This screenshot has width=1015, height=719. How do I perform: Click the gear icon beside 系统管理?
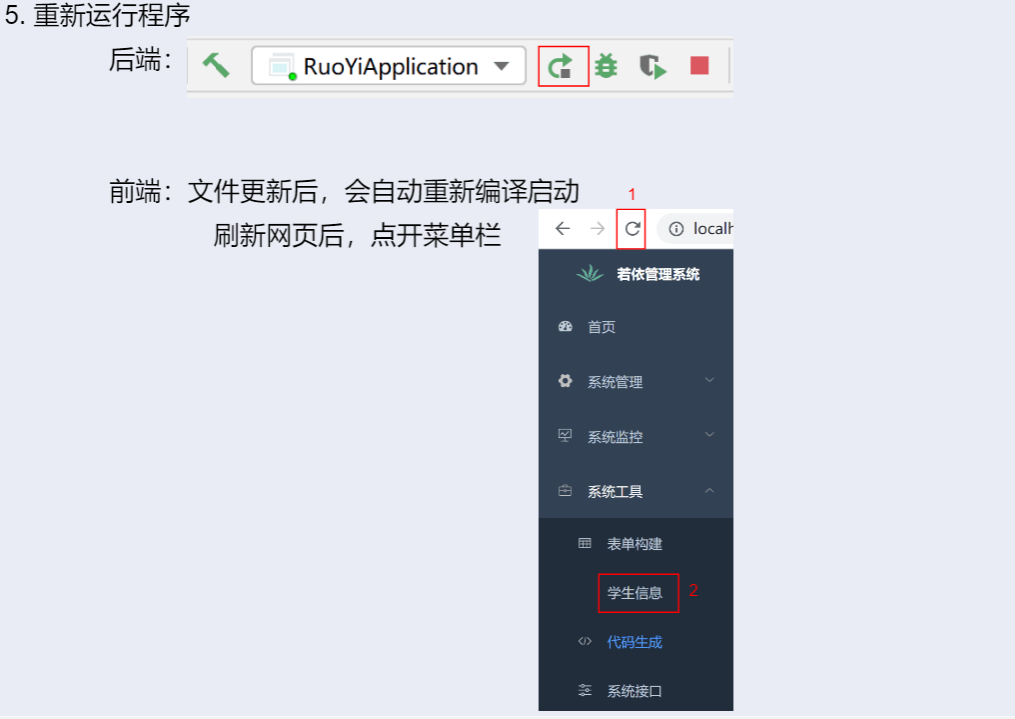[x=565, y=381]
